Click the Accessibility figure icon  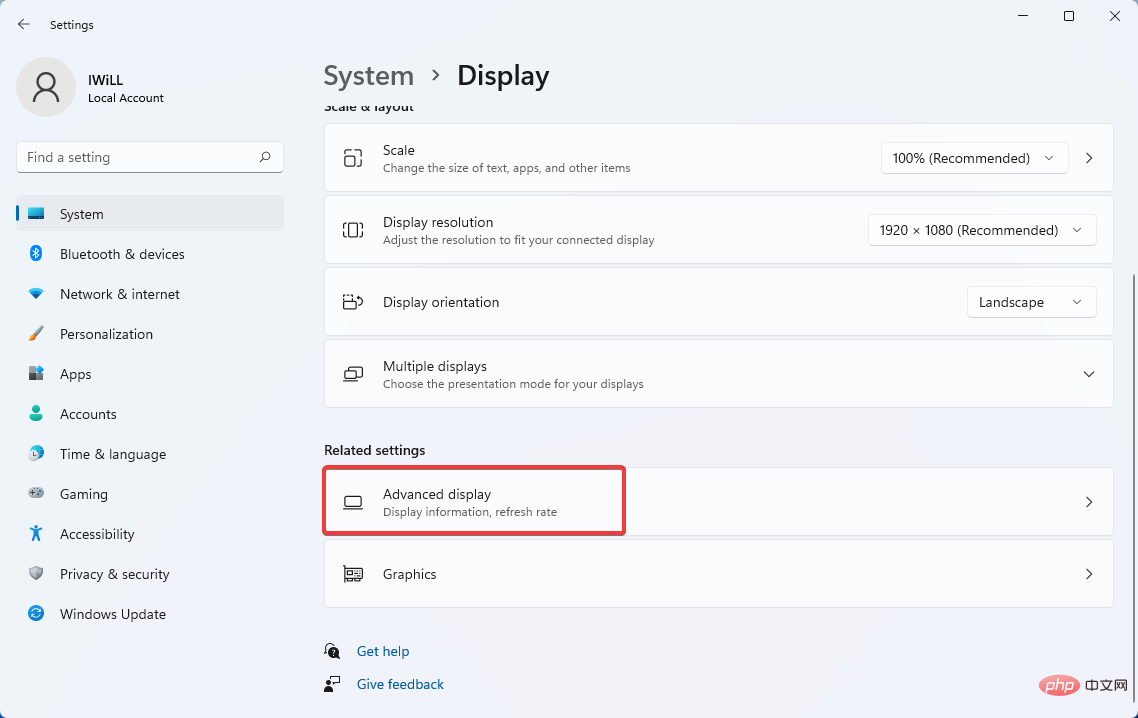tap(36, 533)
